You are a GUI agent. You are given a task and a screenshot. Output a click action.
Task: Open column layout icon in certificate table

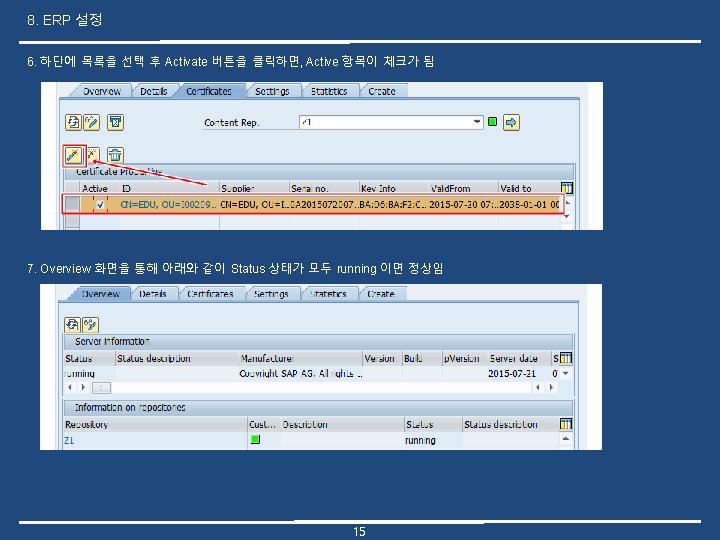click(x=567, y=188)
